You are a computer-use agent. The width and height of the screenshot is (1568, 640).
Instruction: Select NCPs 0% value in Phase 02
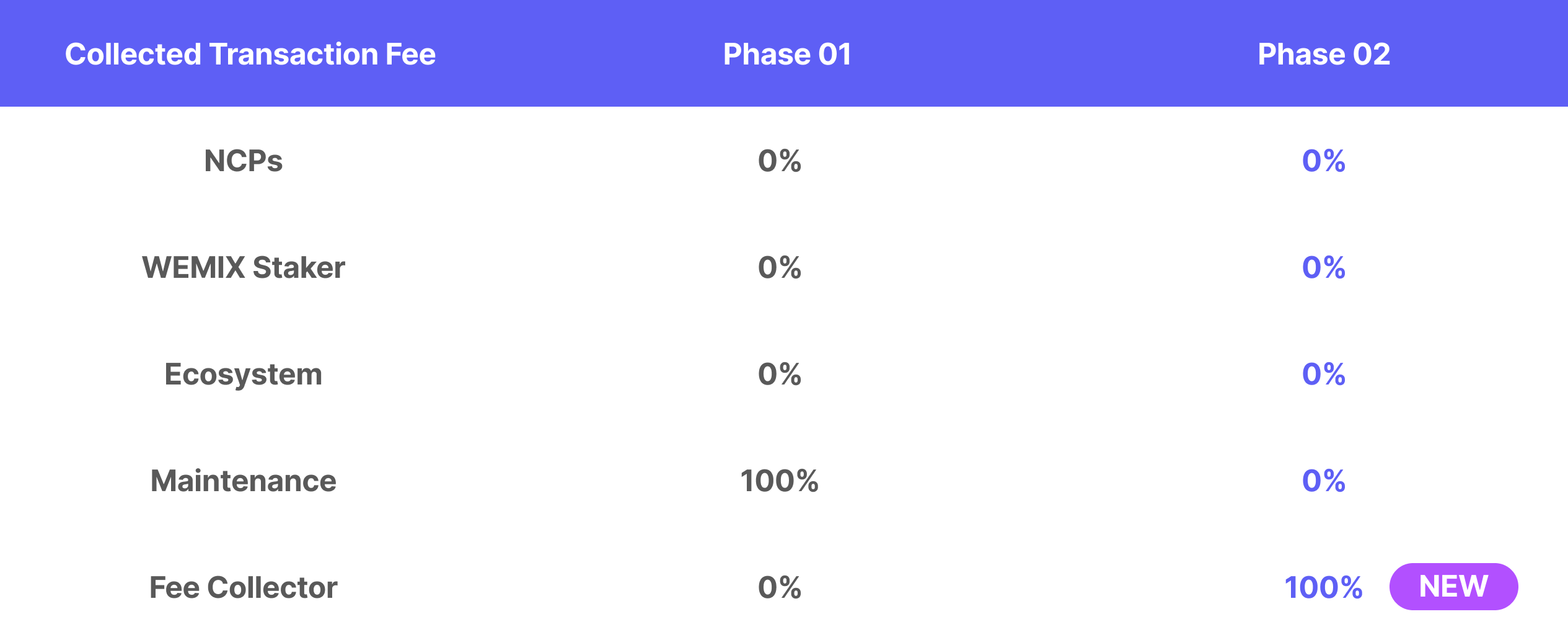pyautogui.click(x=1324, y=161)
